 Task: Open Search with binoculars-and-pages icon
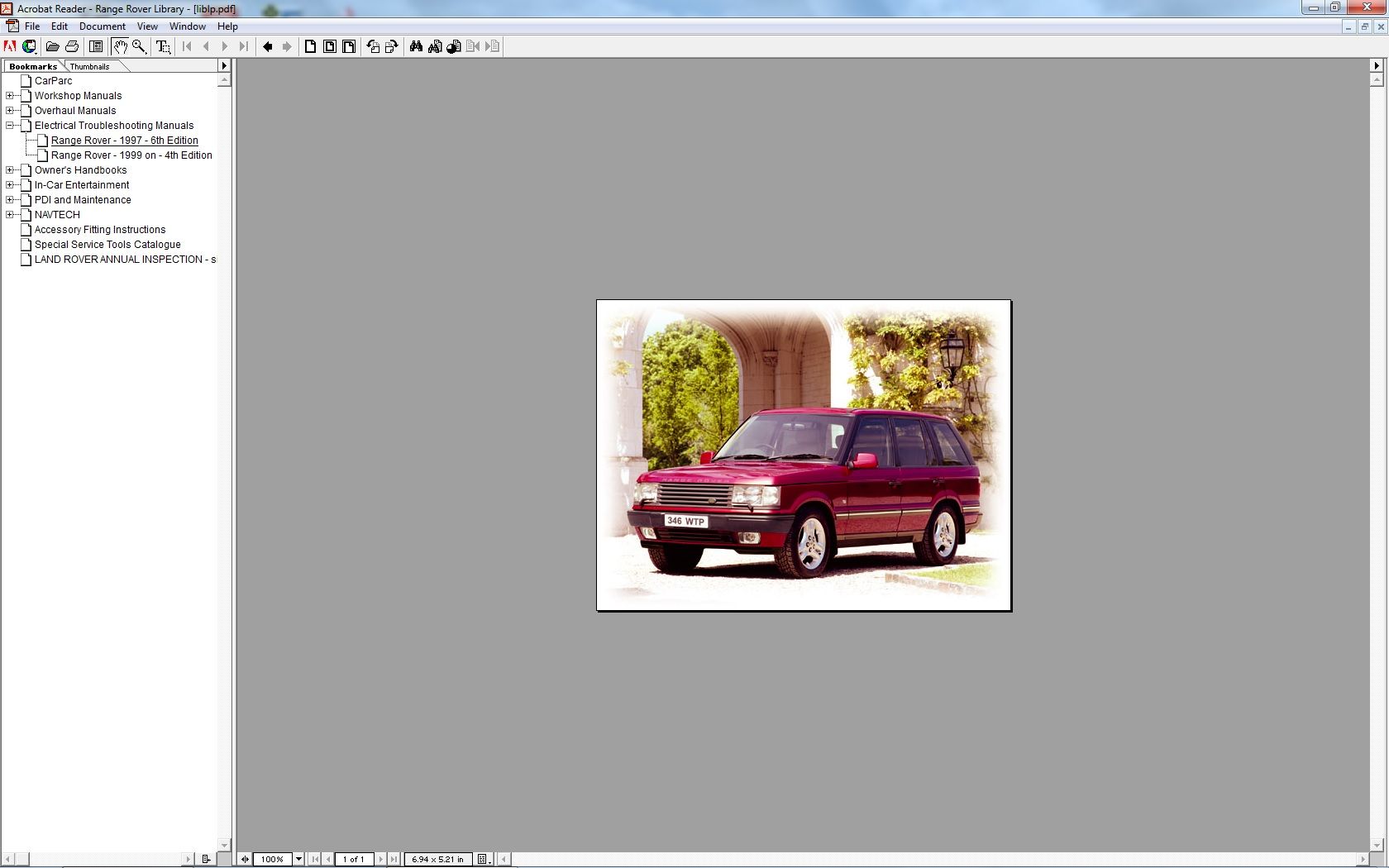point(435,47)
